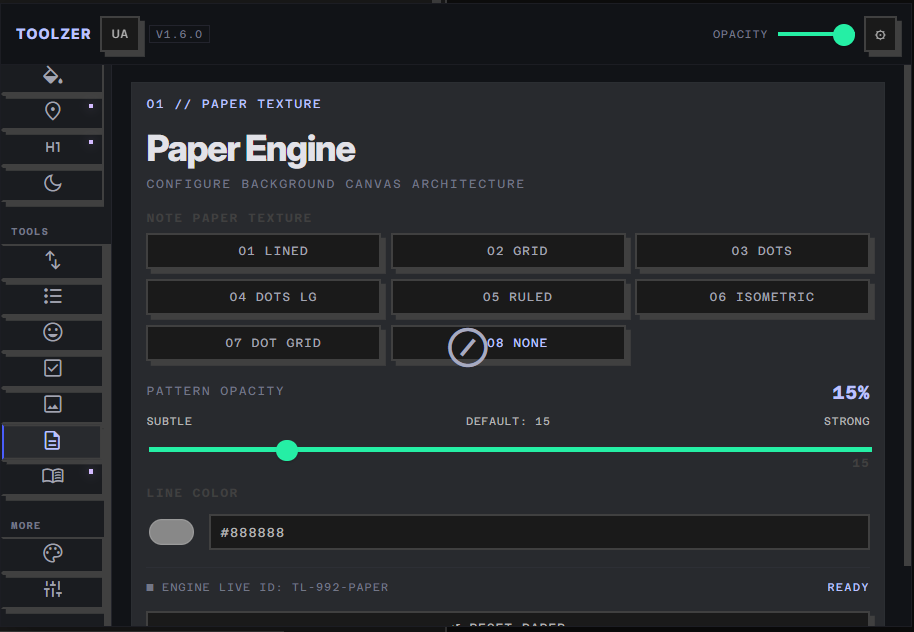
Task: Click the pattern opacity slider handle
Action: pyautogui.click(x=287, y=450)
